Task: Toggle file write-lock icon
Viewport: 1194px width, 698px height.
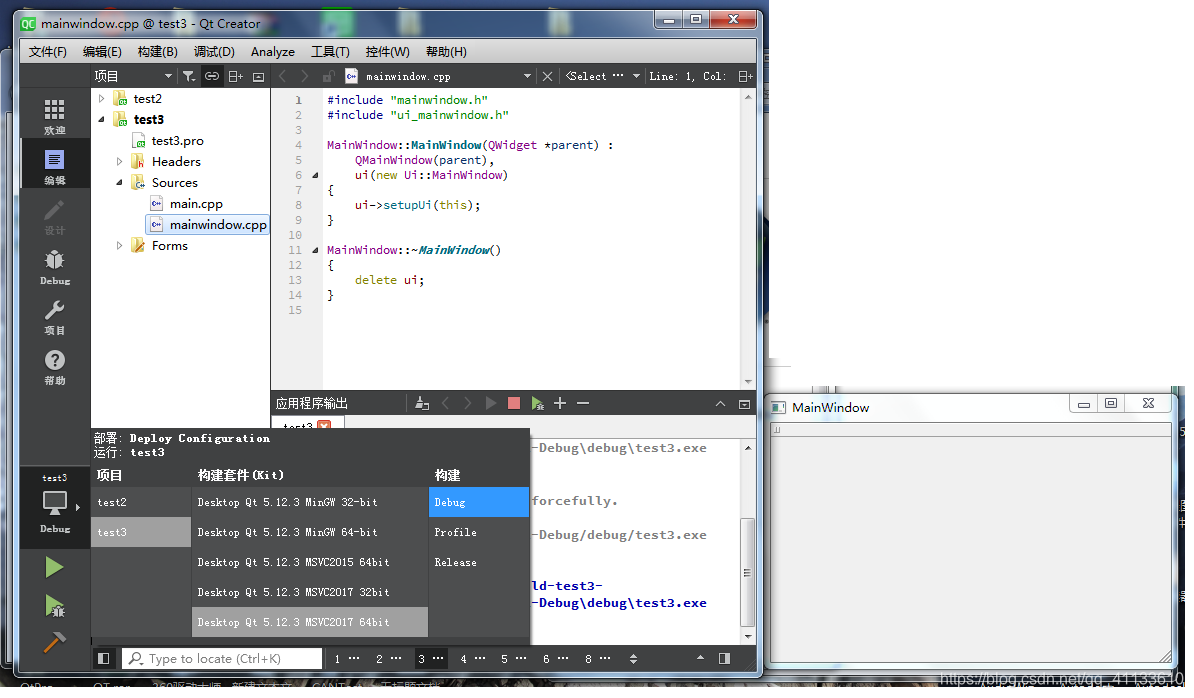Action: pyautogui.click(x=327, y=76)
